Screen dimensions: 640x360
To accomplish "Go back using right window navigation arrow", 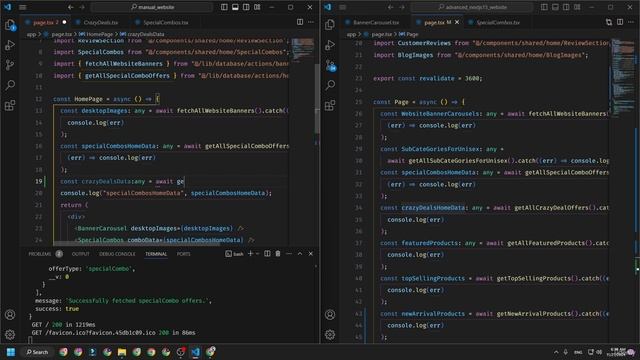I will pos(391,7).
